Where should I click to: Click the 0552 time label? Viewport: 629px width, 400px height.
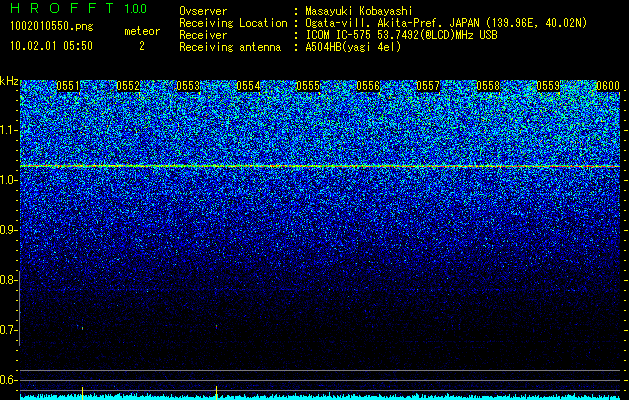pyautogui.click(x=128, y=86)
